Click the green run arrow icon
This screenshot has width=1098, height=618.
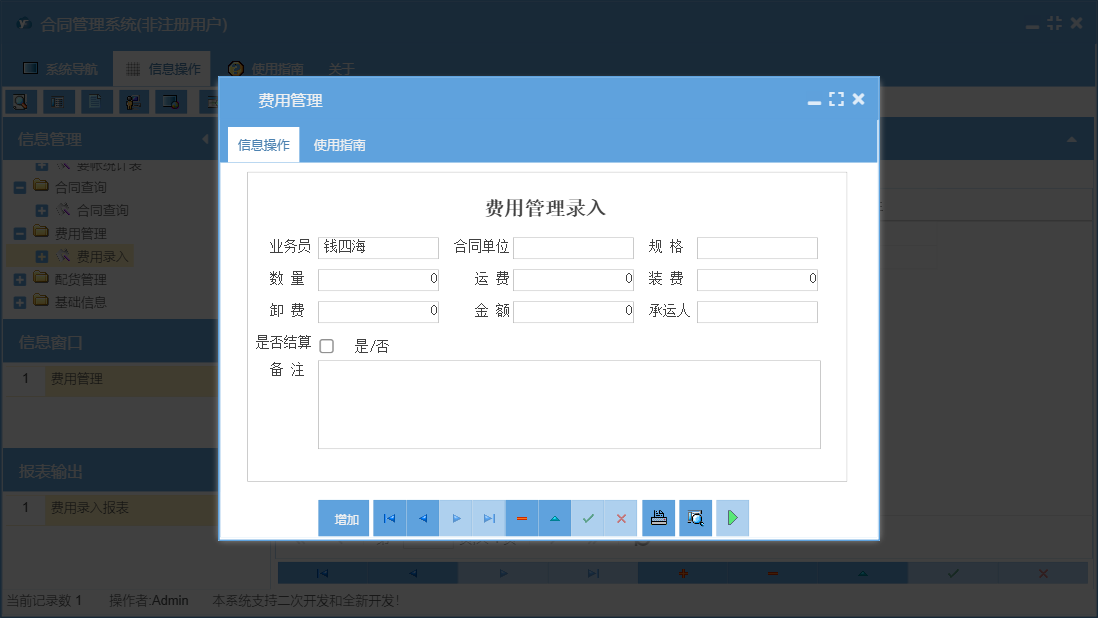732,517
